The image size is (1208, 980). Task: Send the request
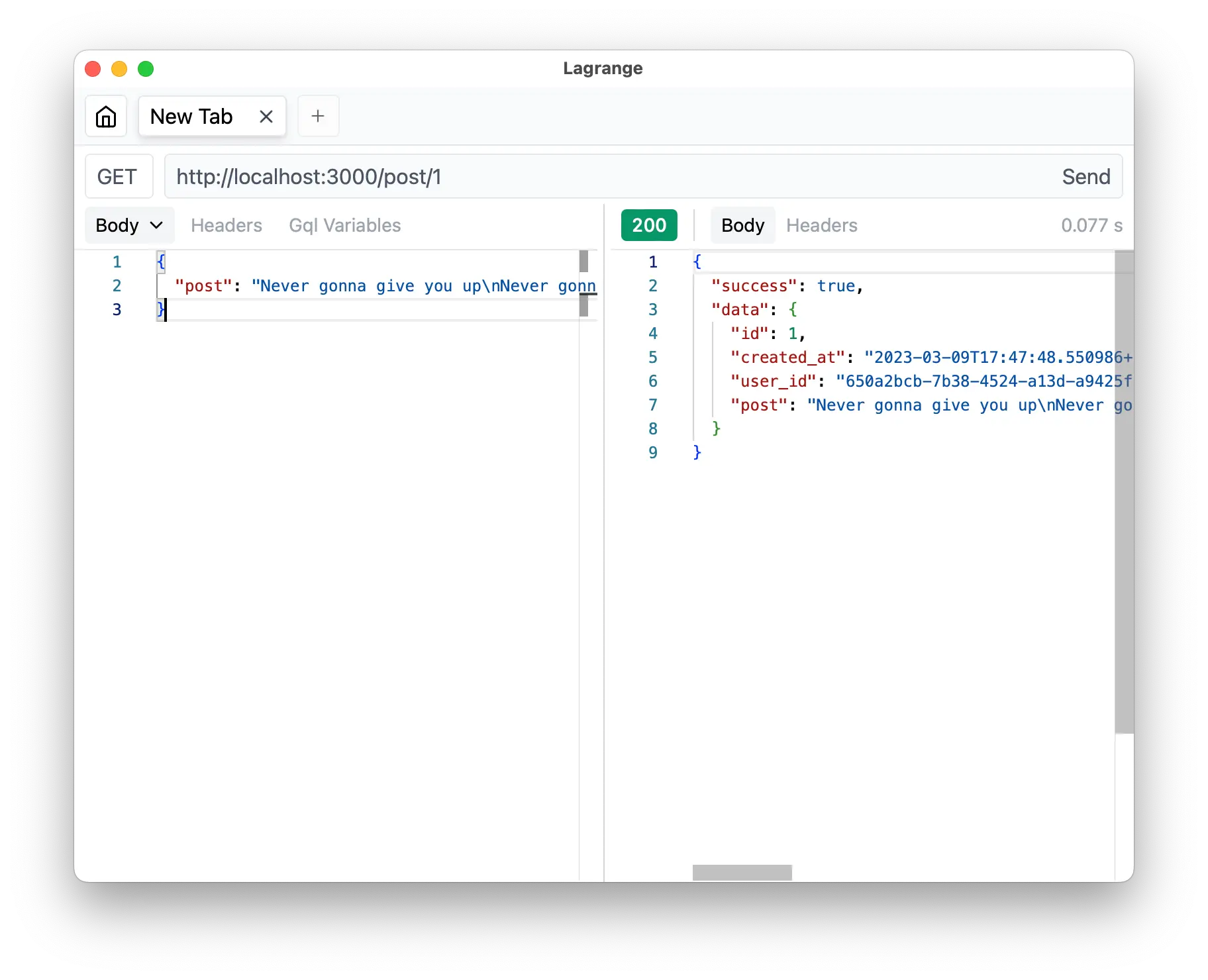click(x=1086, y=177)
